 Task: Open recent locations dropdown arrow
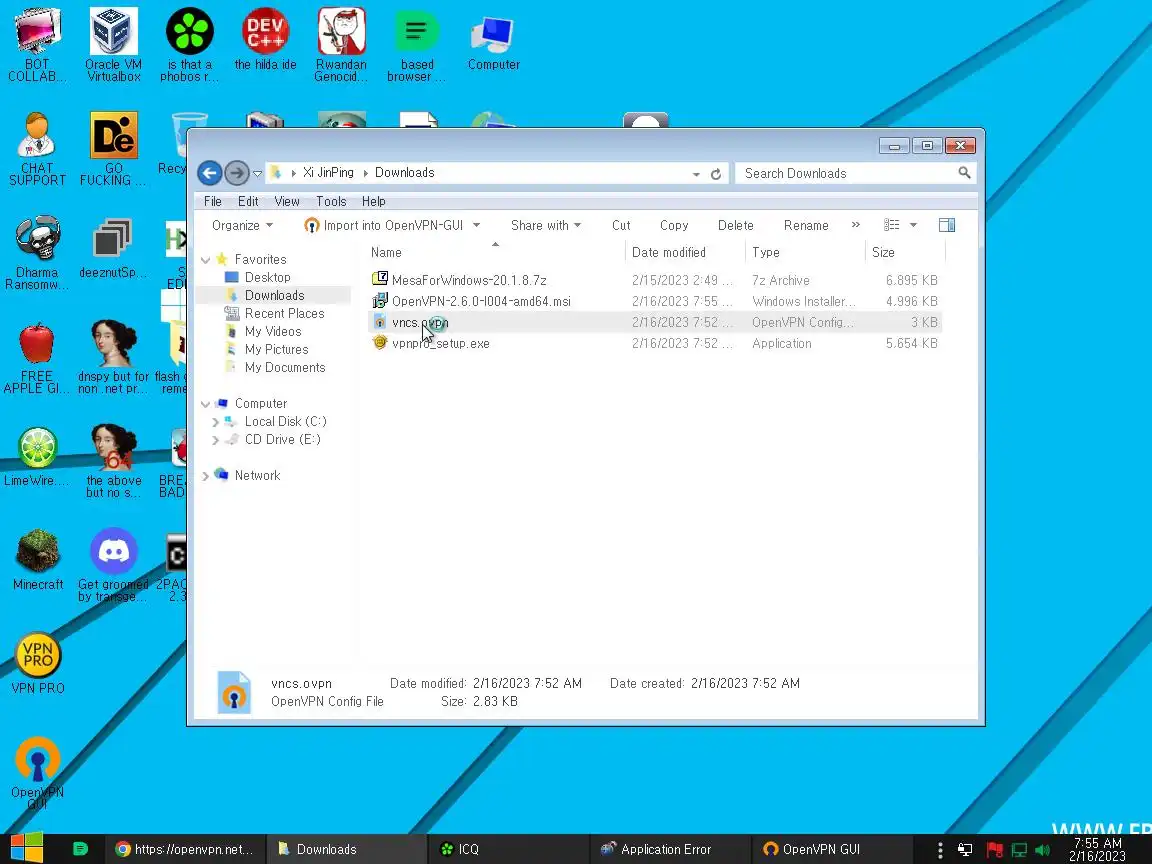(x=257, y=174)
